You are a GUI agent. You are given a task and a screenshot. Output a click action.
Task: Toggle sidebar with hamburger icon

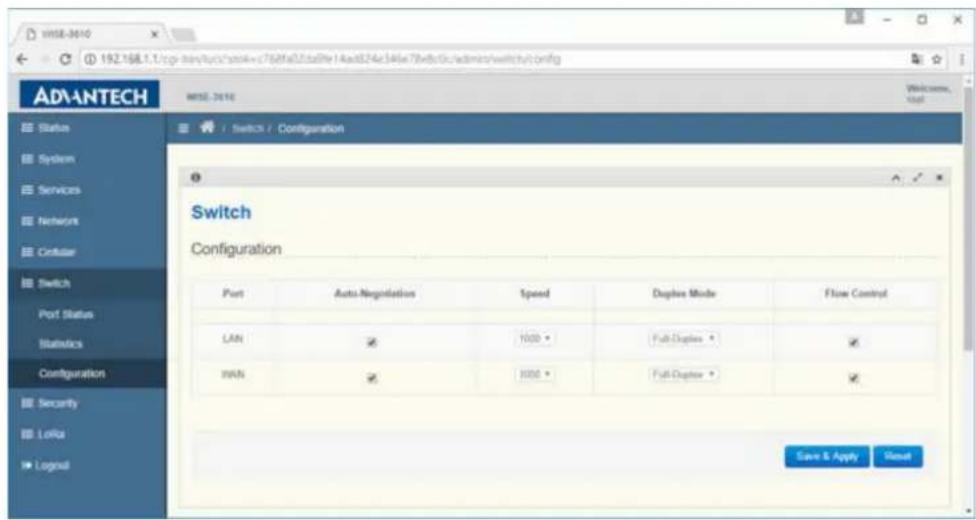tap(184, 128)
